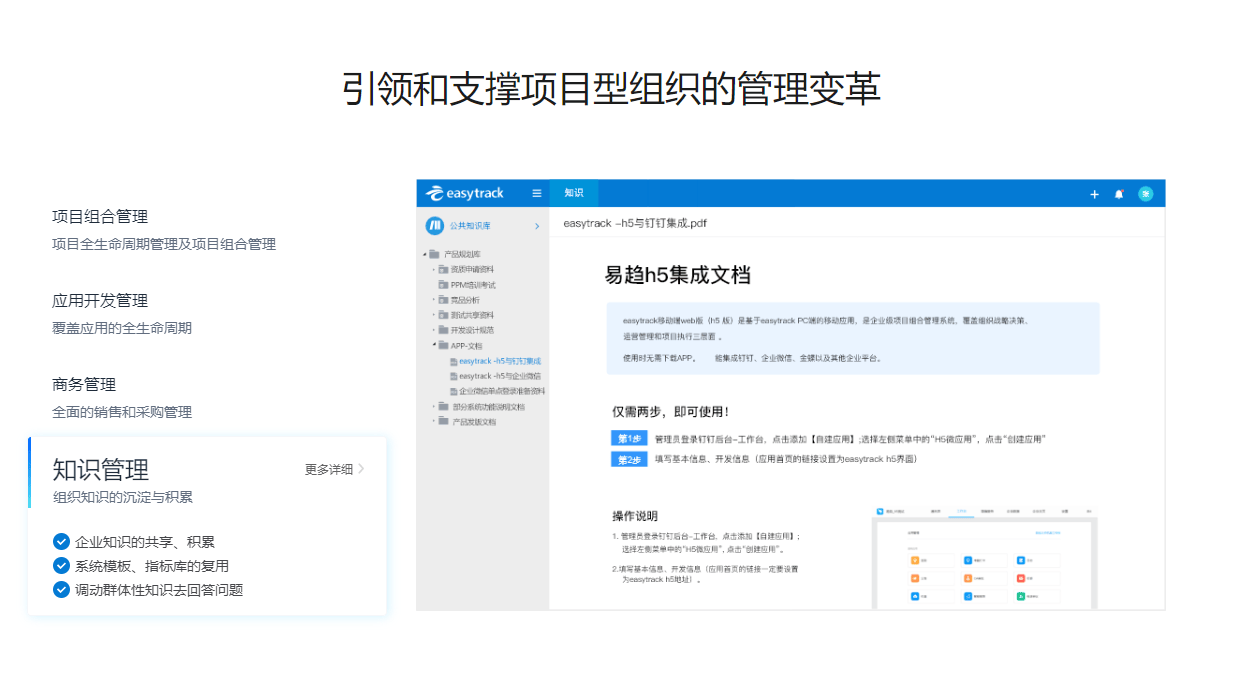Click the file icon of 企业微信单点登录准备资料
Screen dimensions: 1242x676
[x=453, y=391]
